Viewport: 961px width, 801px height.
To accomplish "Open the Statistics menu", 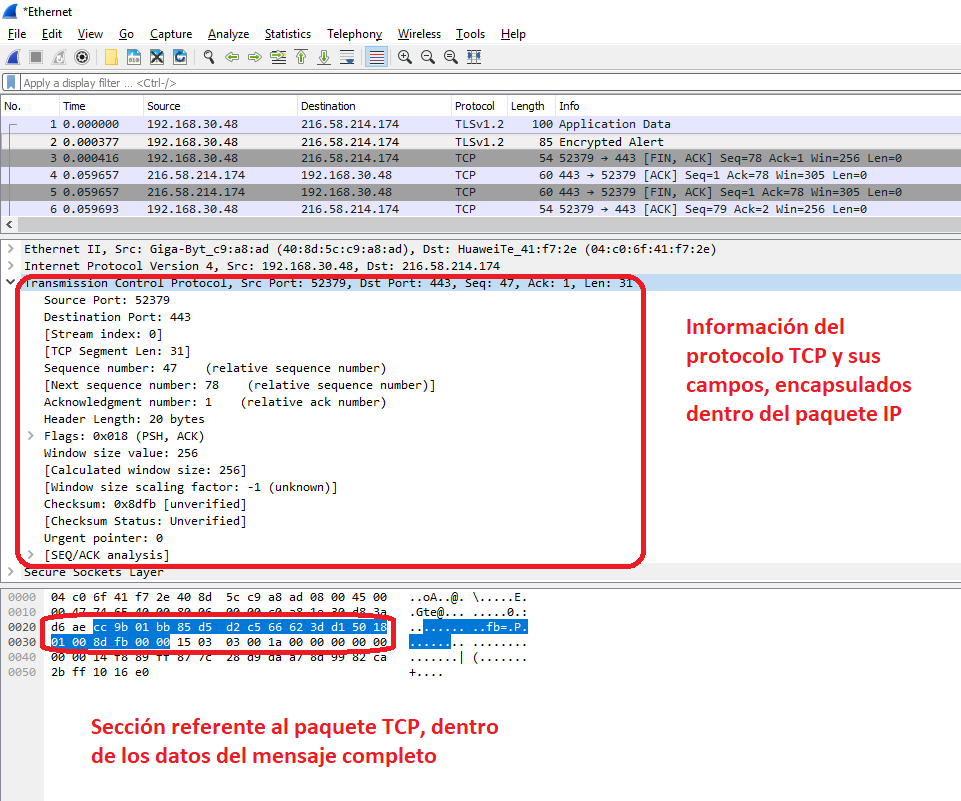I will [x=287, y=34].
